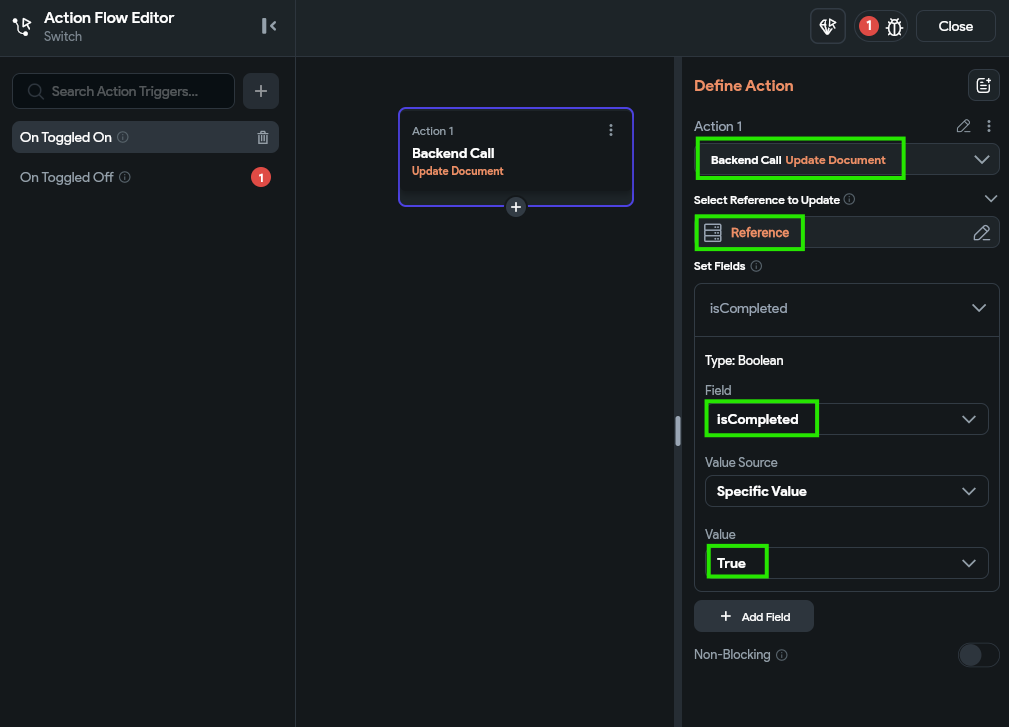Add action below Action 1 card
Screen dimensions: 1009x727
tap(515, 207)
